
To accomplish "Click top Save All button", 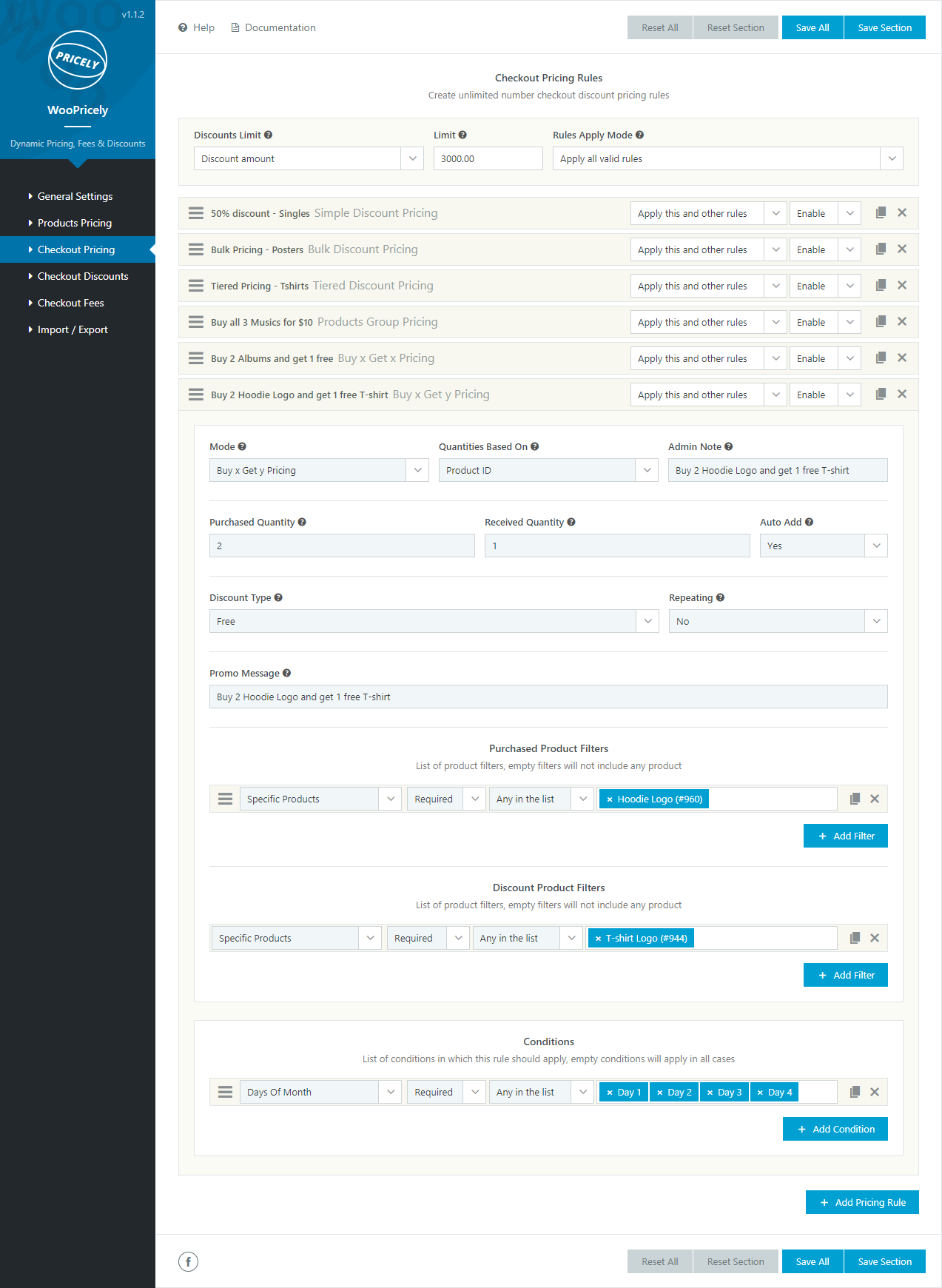I will coord(813,27).
